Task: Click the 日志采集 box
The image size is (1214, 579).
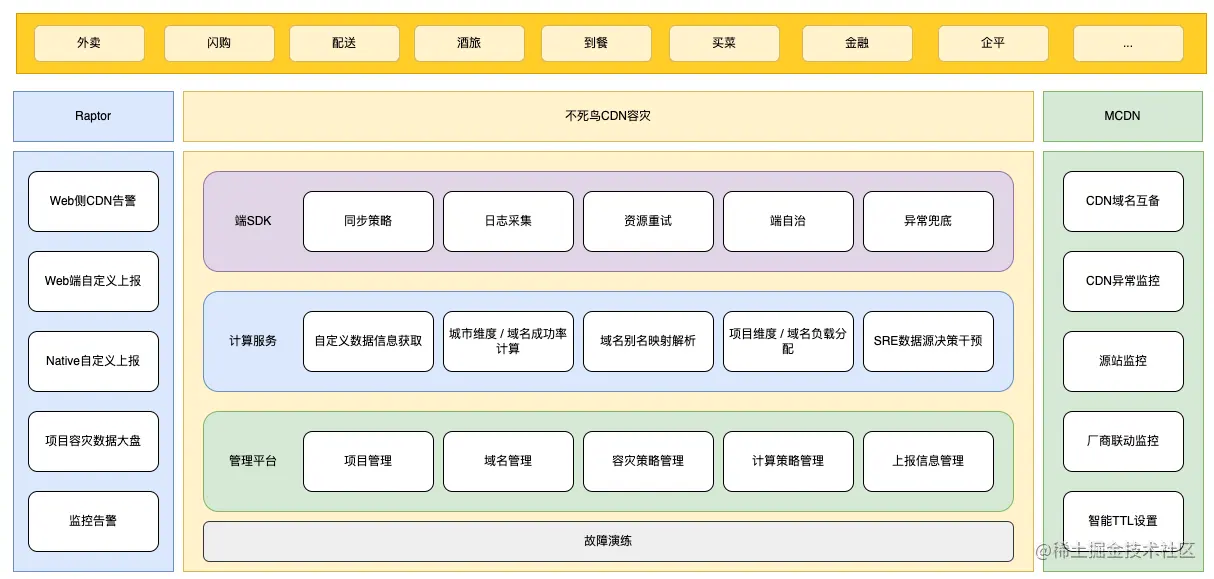Action: (508, 221)
